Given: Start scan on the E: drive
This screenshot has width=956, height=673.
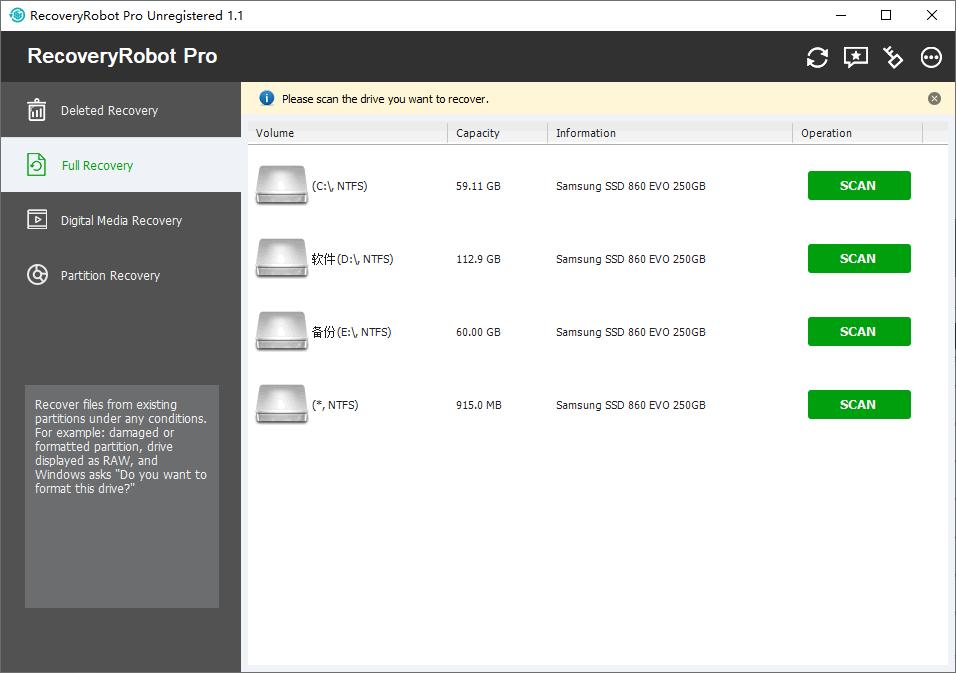Looking at the screenshot, I should click(858, 332).
